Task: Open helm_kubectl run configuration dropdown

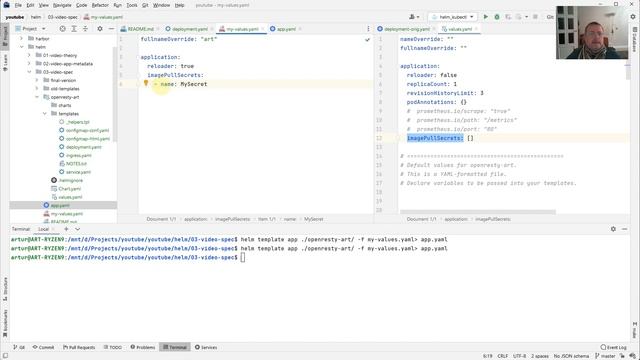Action: (453, 17)
